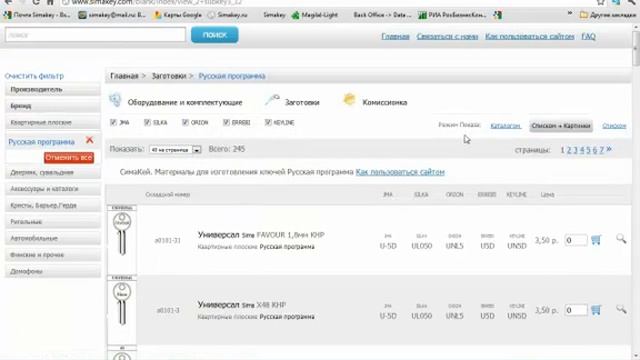Open Универсал Sima X48 product title
This screenshot has width=640, height=360.
coord(242,305)
